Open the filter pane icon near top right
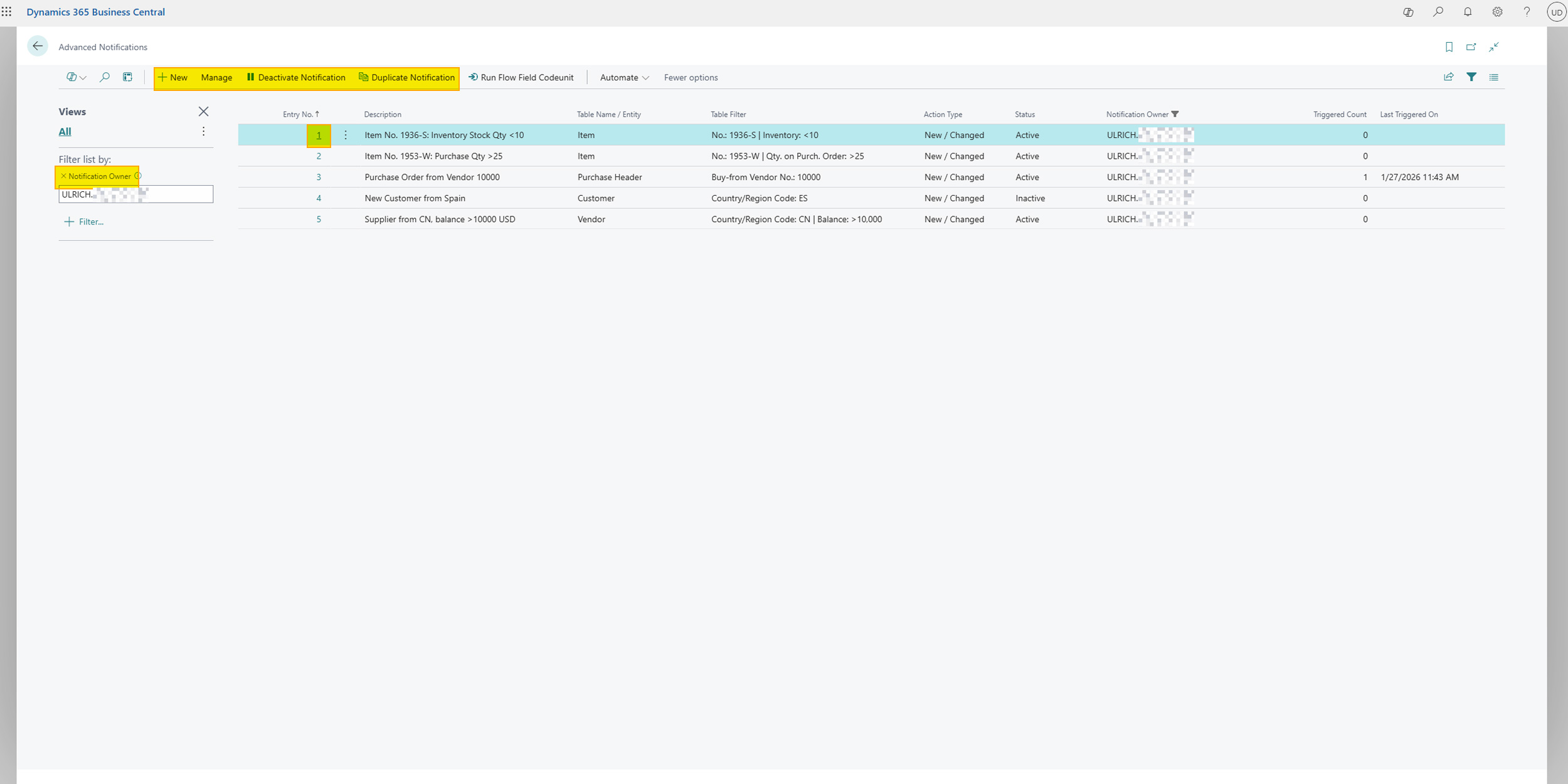The image size is (1568, 784). tap(1471, 77)
